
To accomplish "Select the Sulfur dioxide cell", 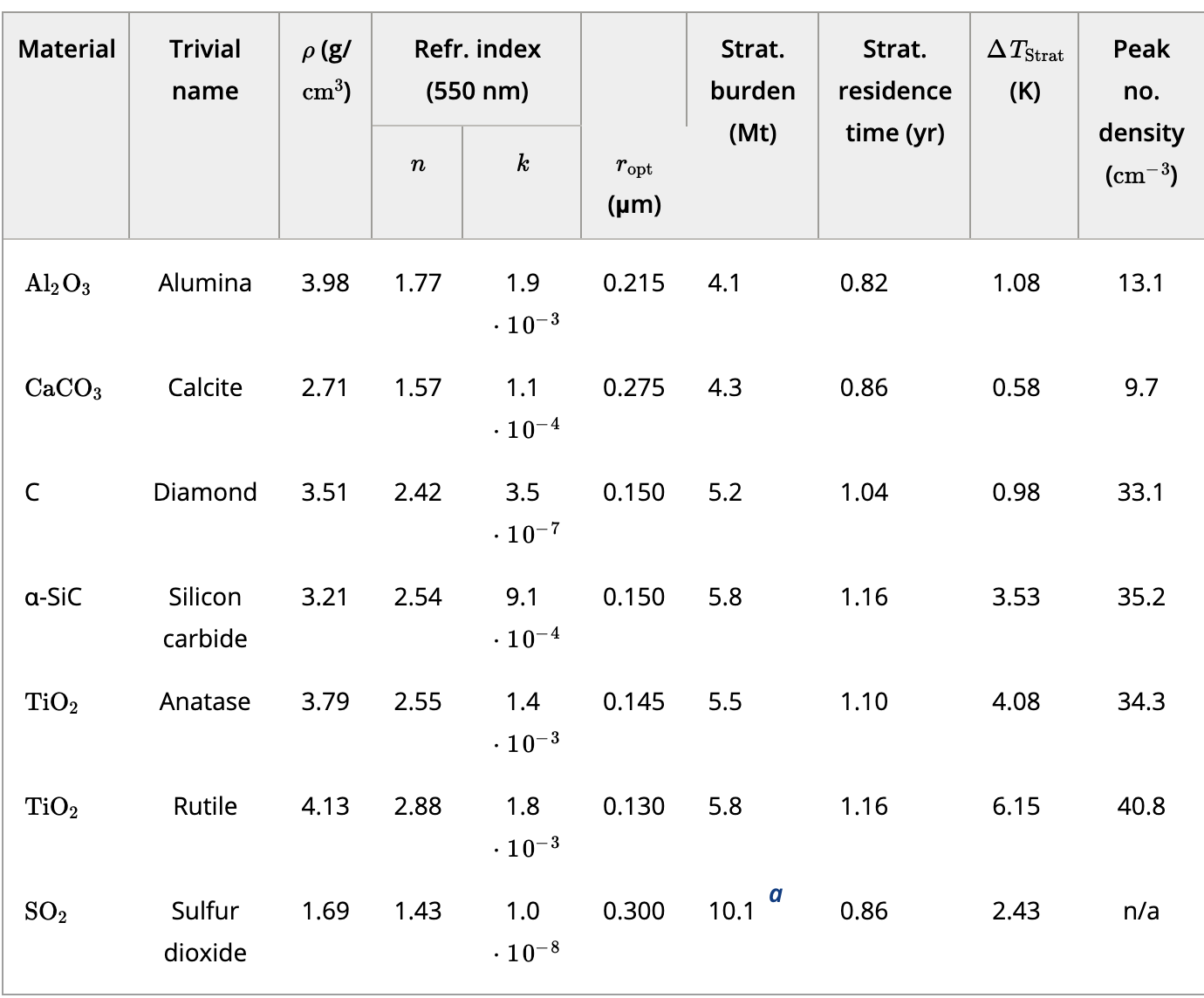I will tap(205, 932).
